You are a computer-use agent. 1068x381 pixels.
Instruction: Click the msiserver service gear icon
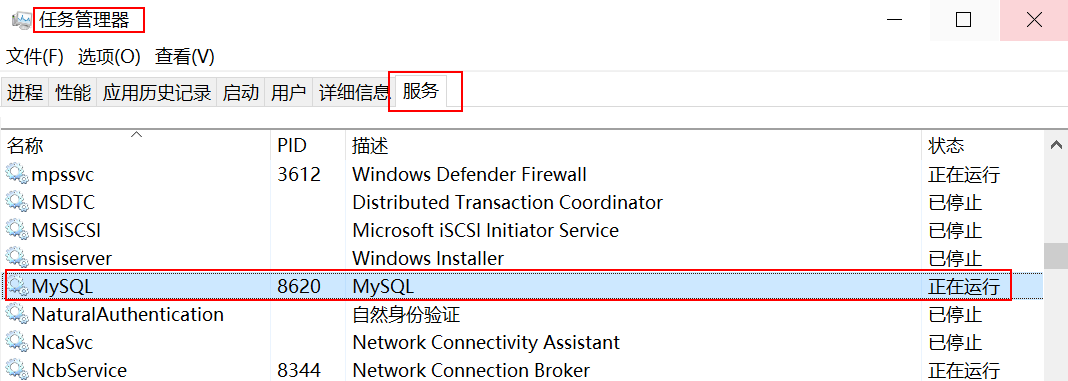16,258
